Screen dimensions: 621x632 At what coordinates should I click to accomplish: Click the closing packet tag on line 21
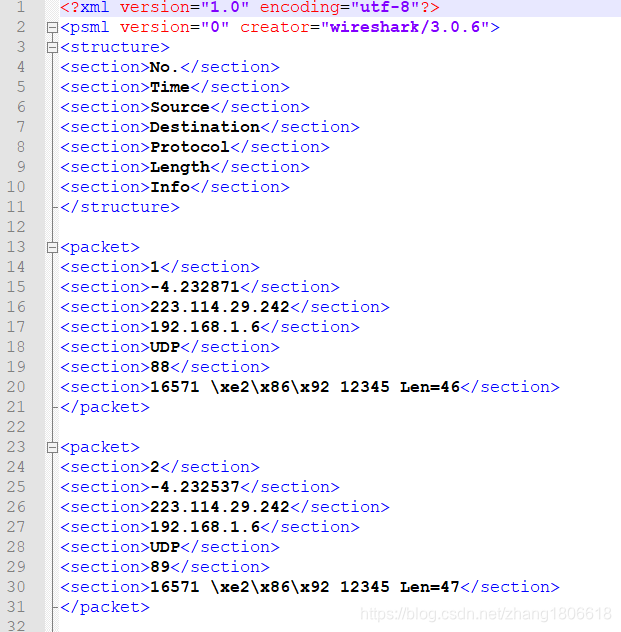pos(105,407)
